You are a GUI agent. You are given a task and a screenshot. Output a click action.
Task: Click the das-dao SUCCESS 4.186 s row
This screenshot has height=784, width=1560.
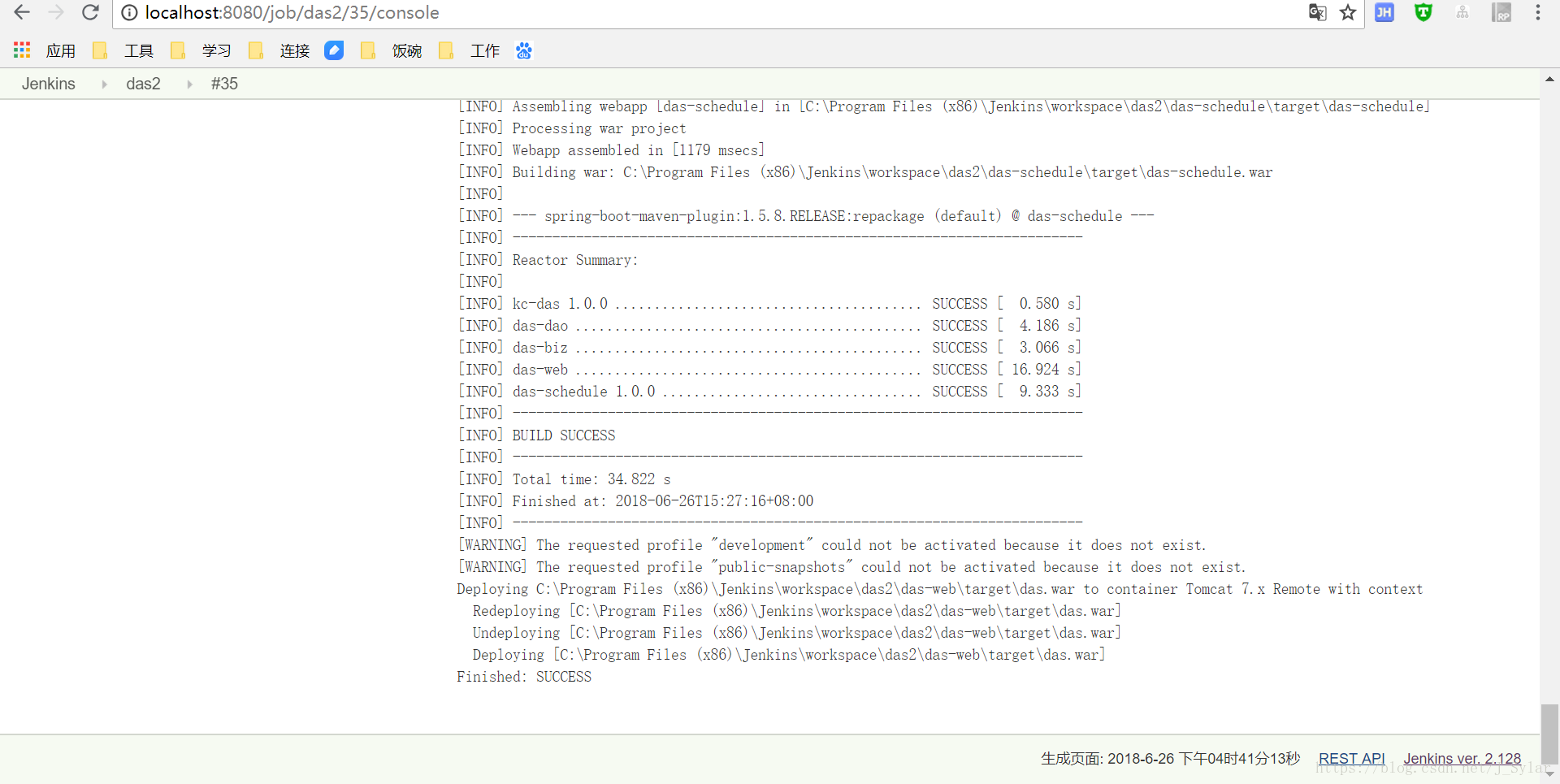point(769,326)
